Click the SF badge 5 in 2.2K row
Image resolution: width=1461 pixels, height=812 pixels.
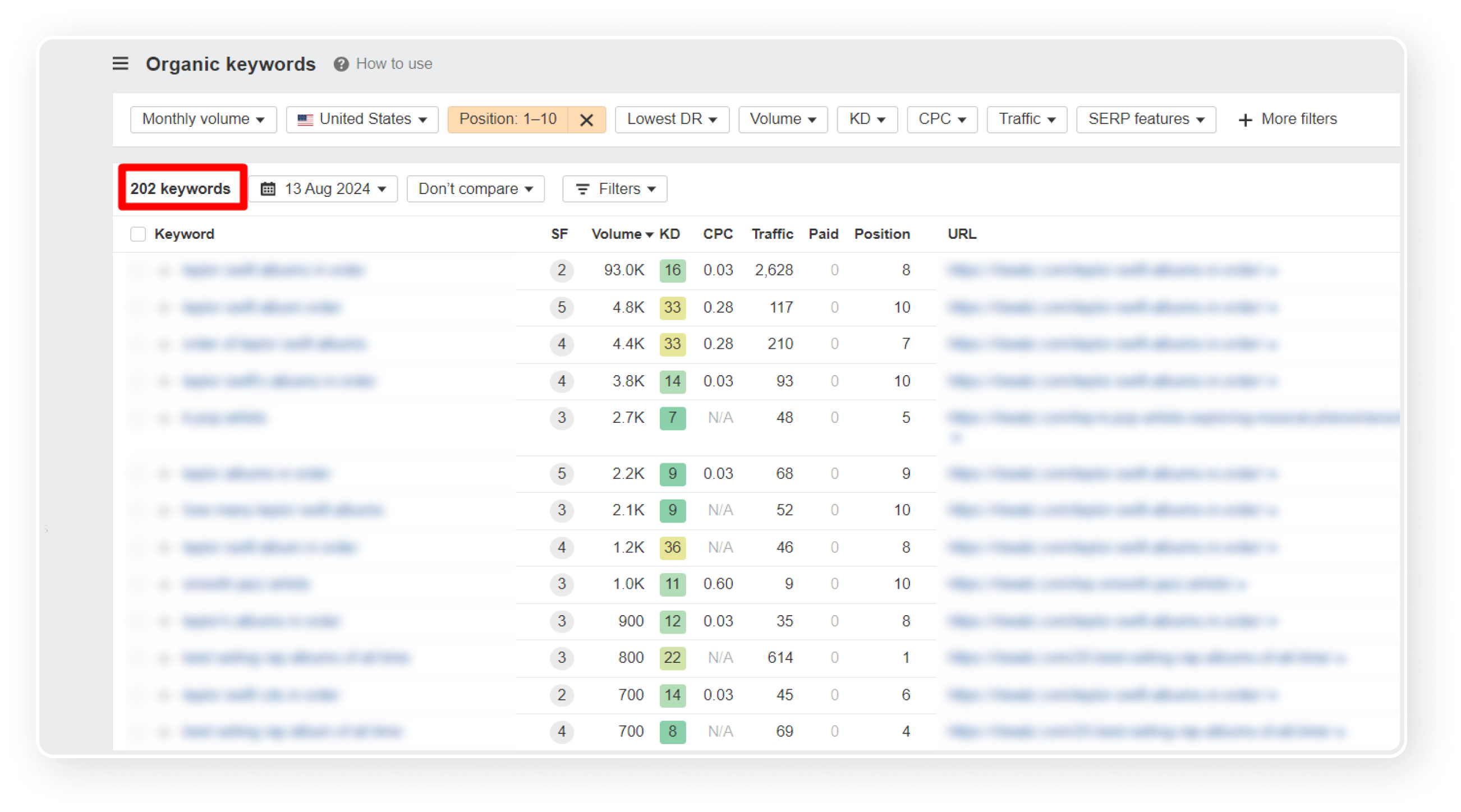562,473
